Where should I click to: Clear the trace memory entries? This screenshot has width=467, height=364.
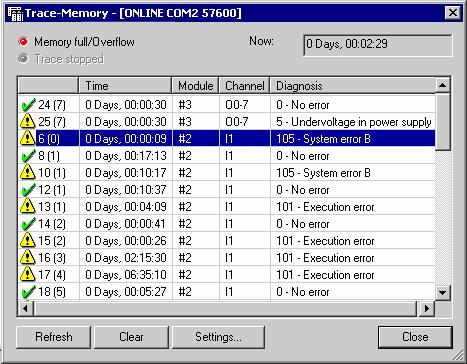coord(131,337)
